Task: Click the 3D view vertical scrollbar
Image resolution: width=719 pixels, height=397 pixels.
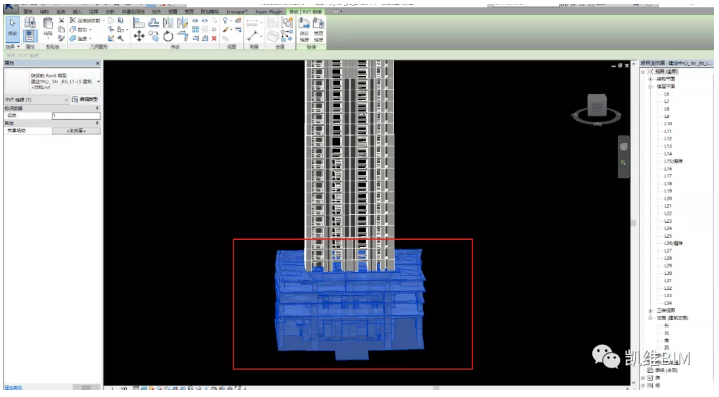Action: coord(634,223)
